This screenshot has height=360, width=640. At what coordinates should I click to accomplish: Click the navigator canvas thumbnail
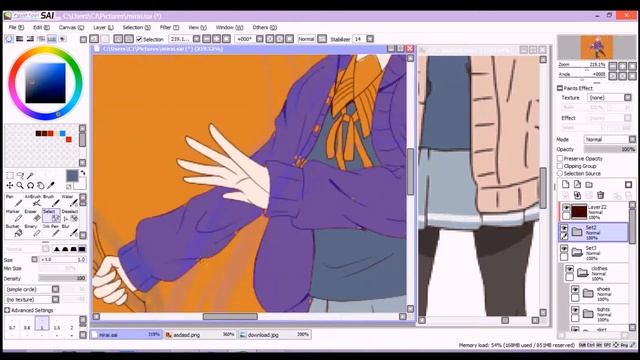pyautogui.click(x=596, y=47)
